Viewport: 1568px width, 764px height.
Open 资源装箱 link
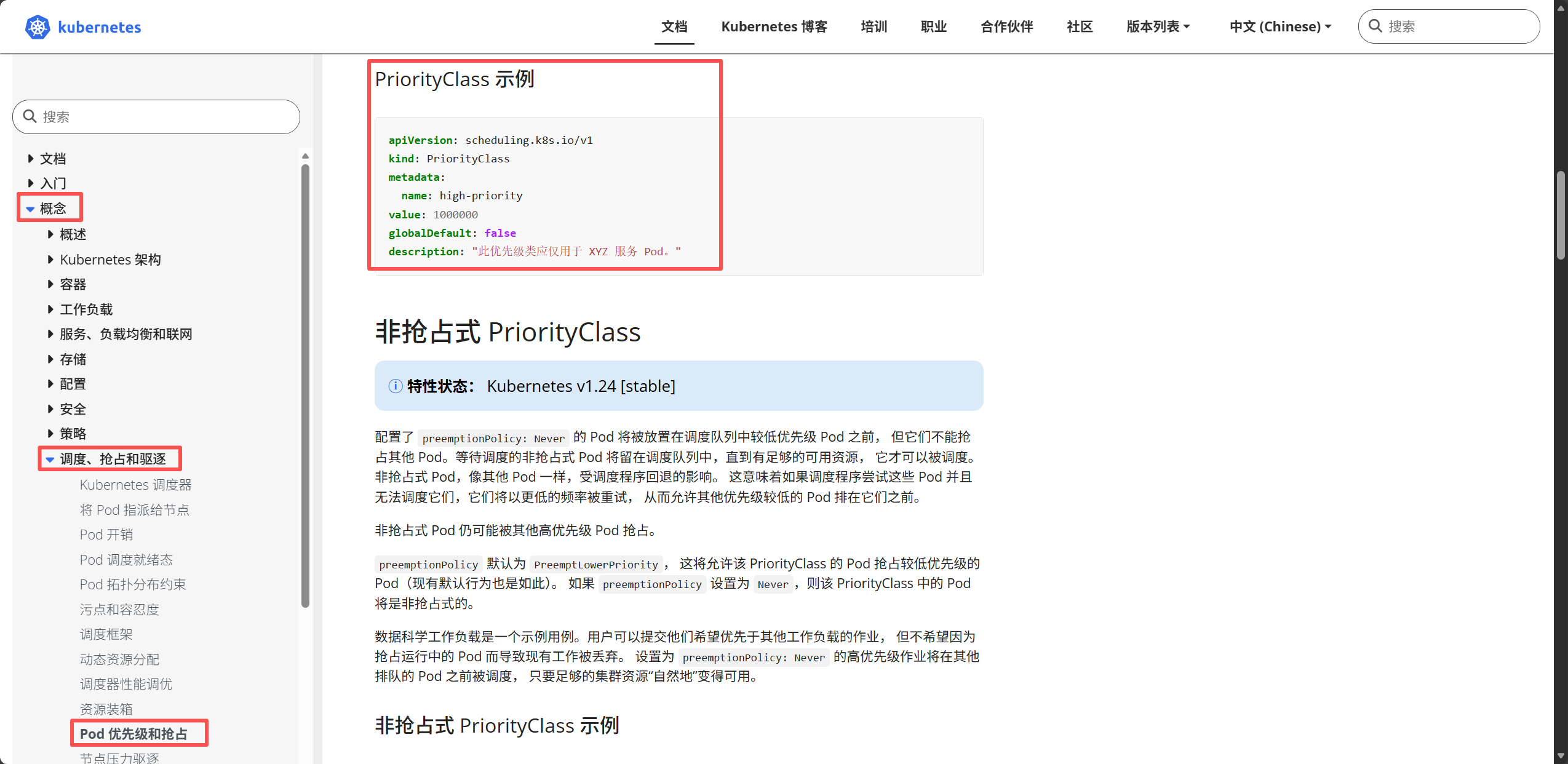pyautogui.click(x=106, y=709)
